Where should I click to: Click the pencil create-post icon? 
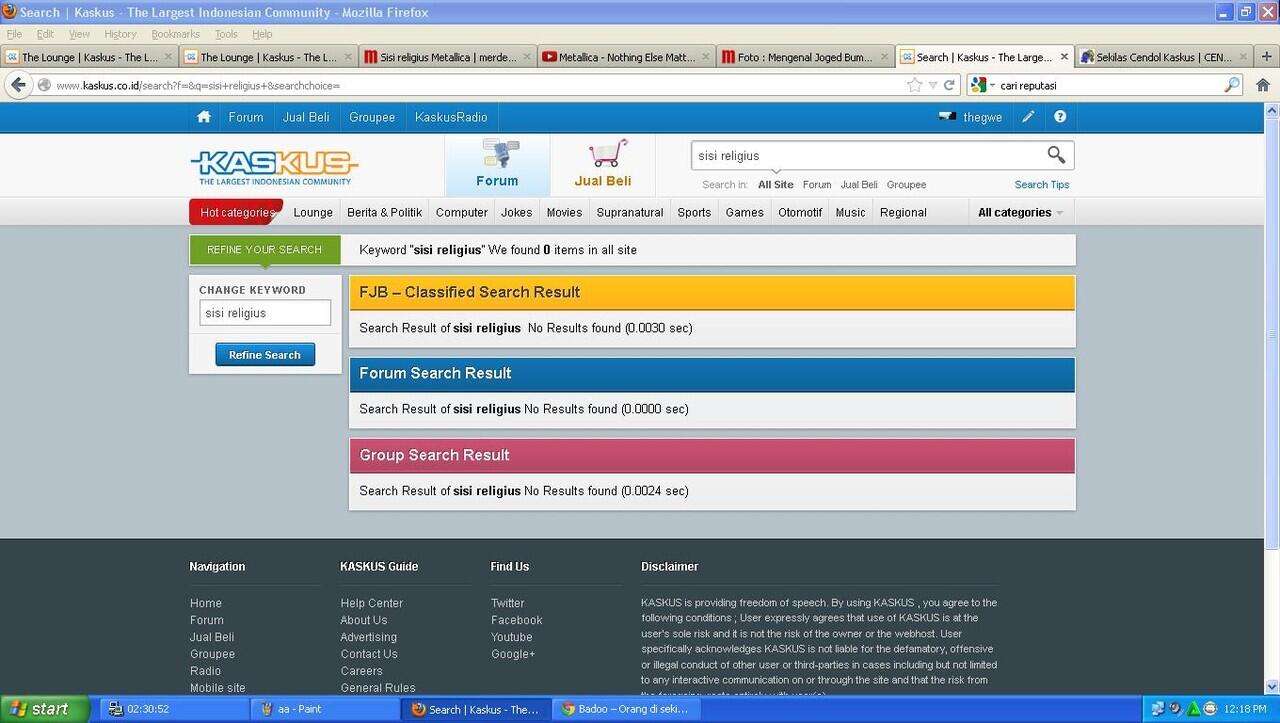1028,117
